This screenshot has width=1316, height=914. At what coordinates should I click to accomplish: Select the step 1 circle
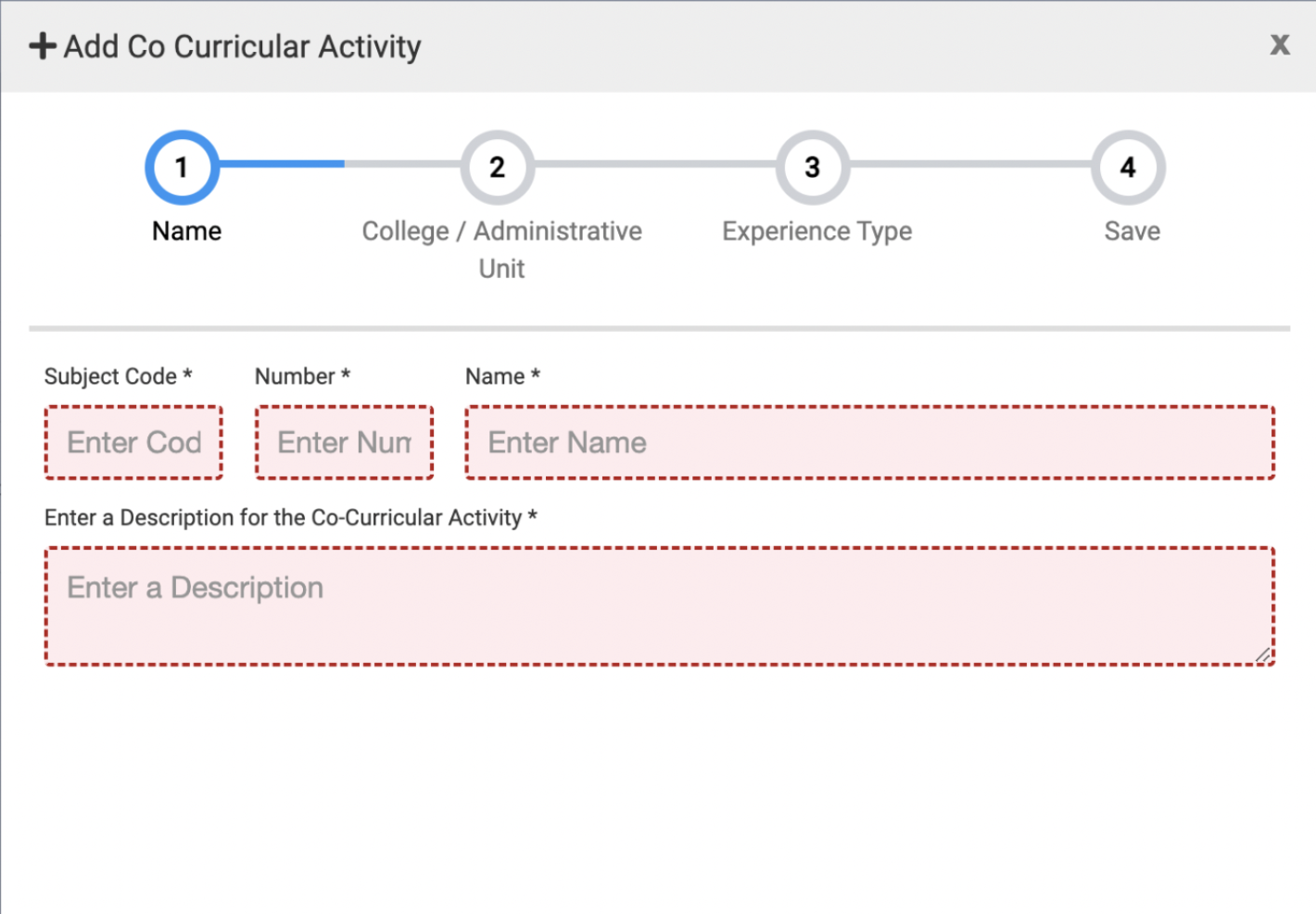[x=182, y=168]
